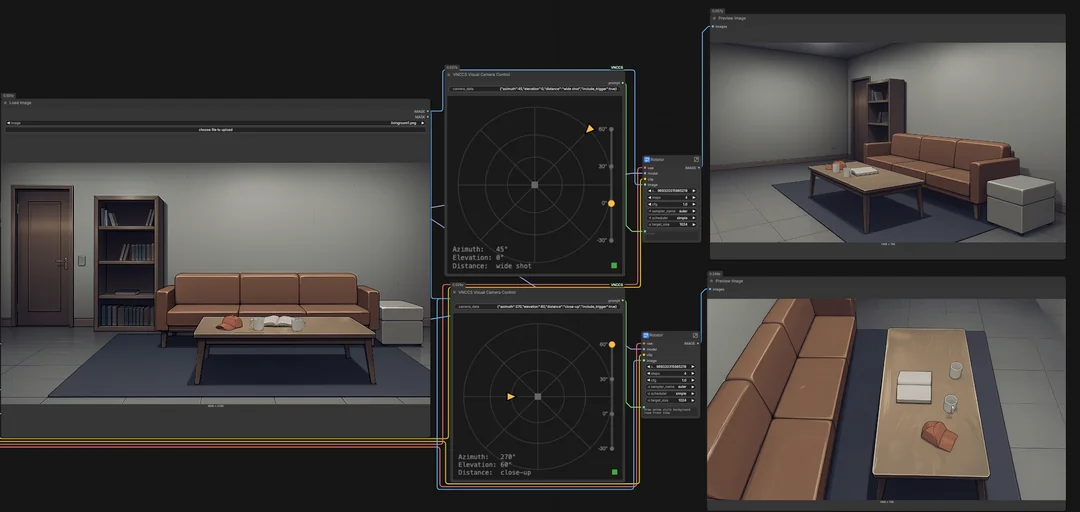Set elevation to 30° in lower camera node
Screen dimensions: 1080x512
point(612,379)
